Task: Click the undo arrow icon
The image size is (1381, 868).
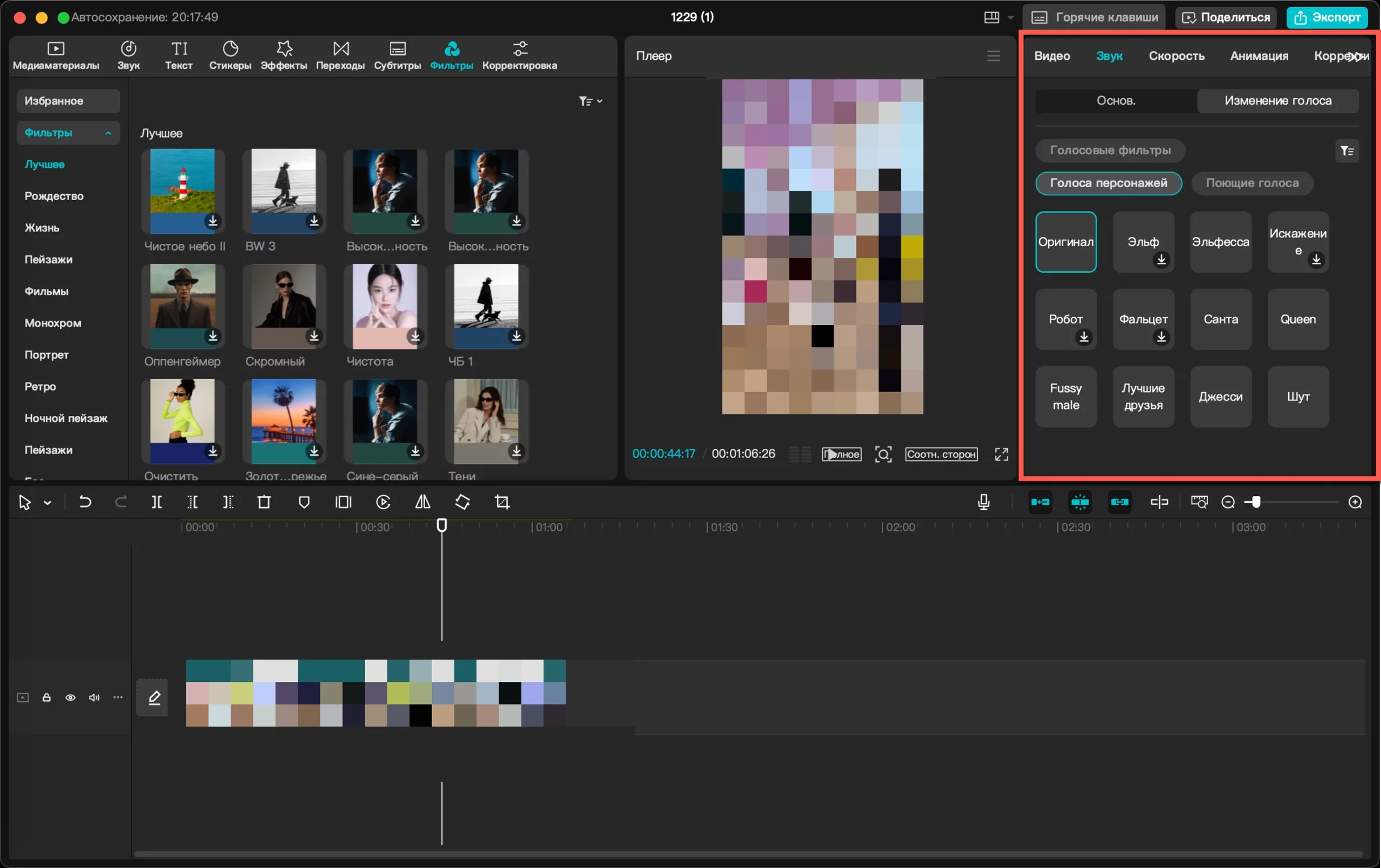Action: [85, 502]
